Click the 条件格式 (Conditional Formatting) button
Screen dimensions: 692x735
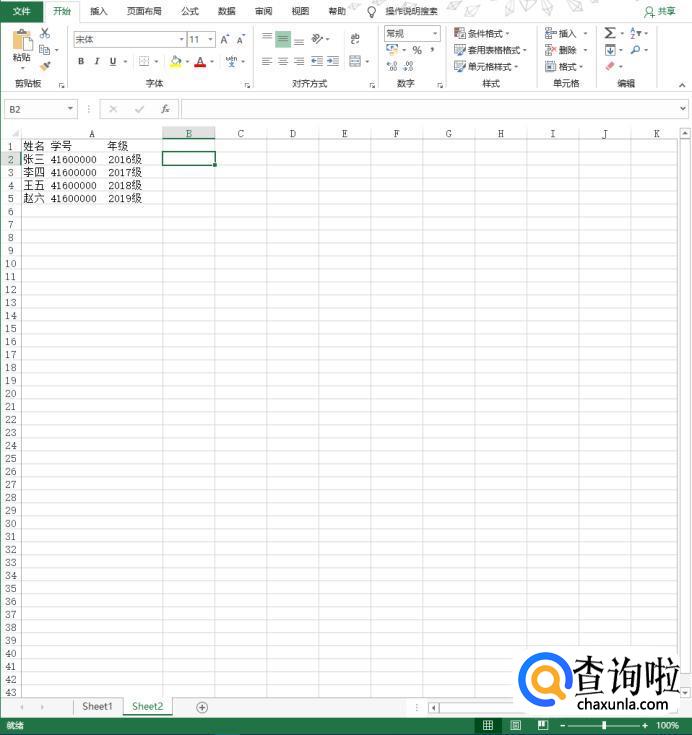[482, 33]
